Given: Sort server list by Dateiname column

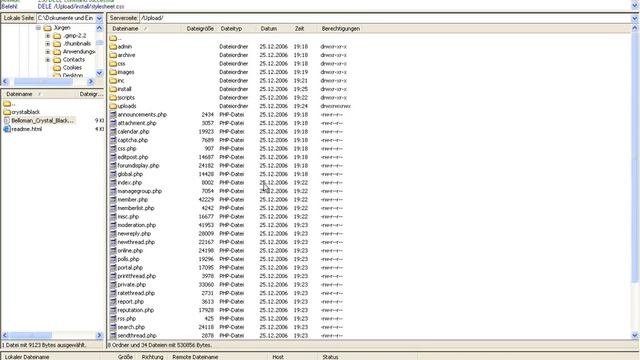Looking at the screenshot, I should (x=145, y=29).
